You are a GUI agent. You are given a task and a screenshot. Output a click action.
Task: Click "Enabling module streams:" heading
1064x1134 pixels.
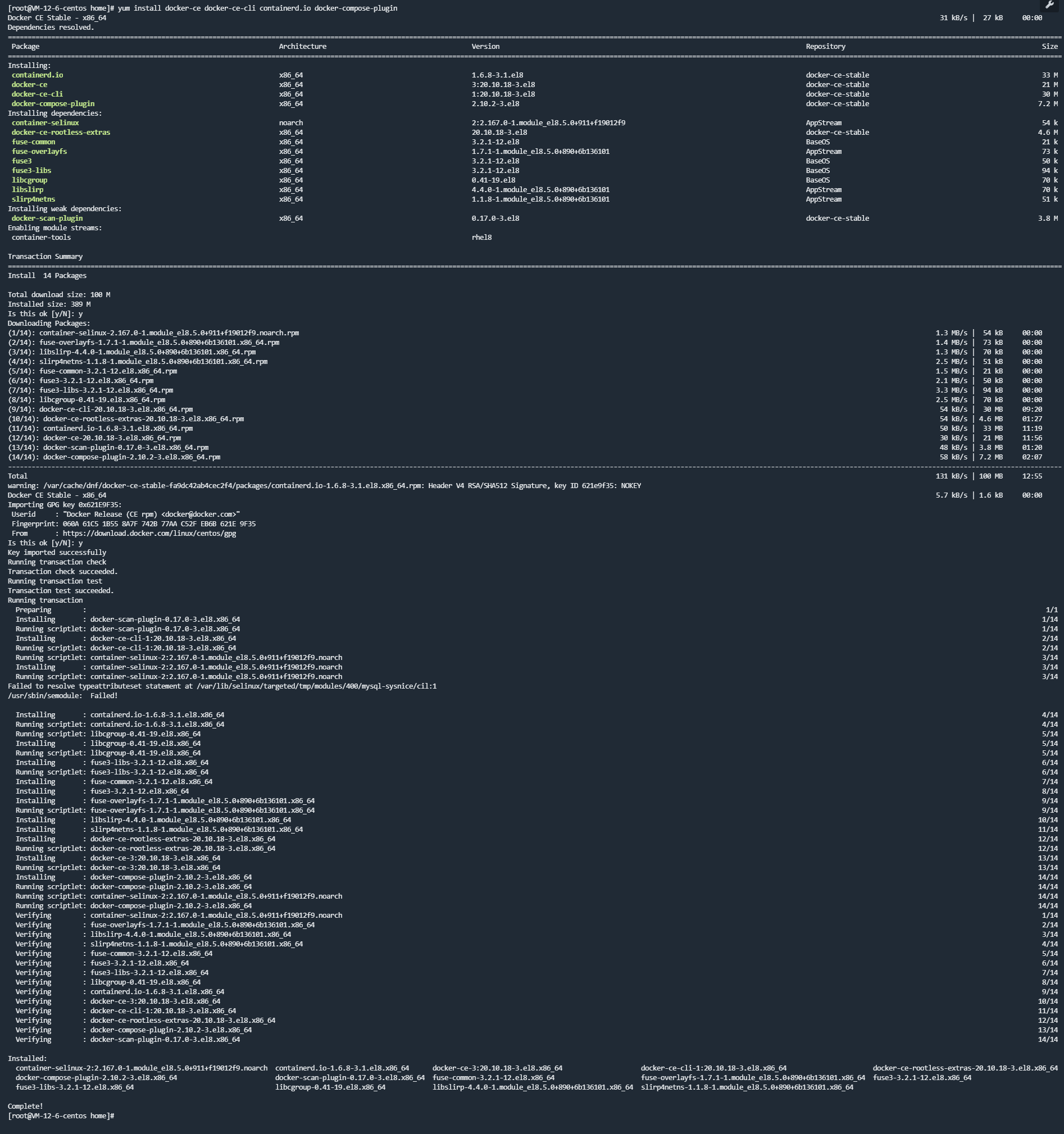point(54,228)
